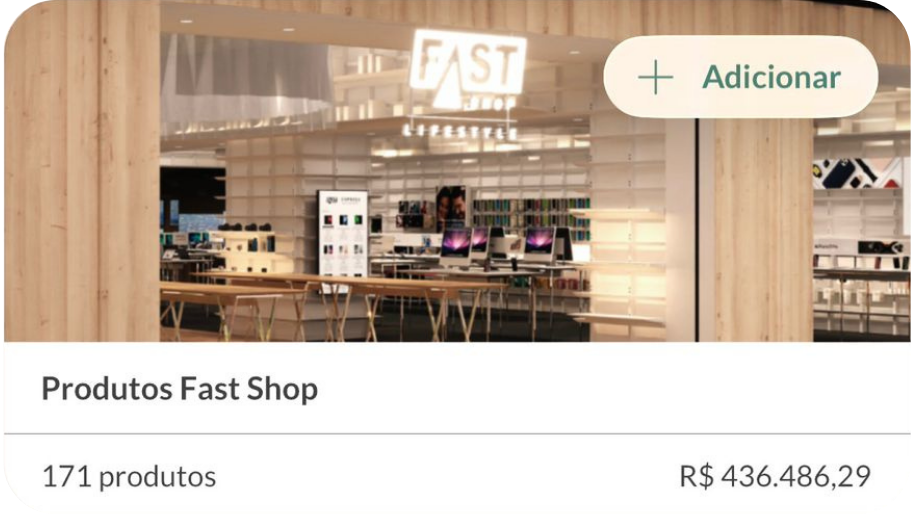
Task: Open the Produtos Fast Shop title
Action: point(180,389)
